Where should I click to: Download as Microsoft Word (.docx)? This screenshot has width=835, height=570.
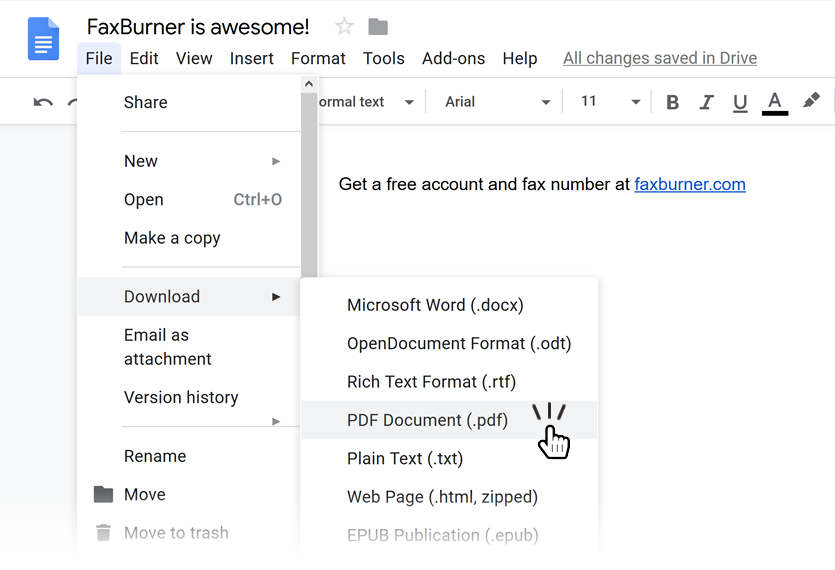click(x=449, y=305)
